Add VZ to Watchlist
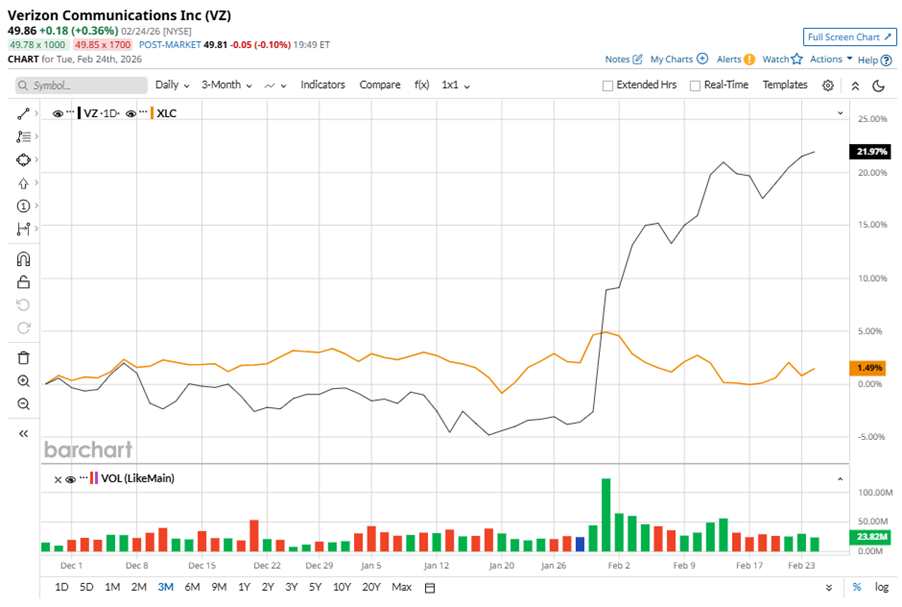The width and height of the screenshot is (902, 607). pyautogui.click(x=782, y=59)
